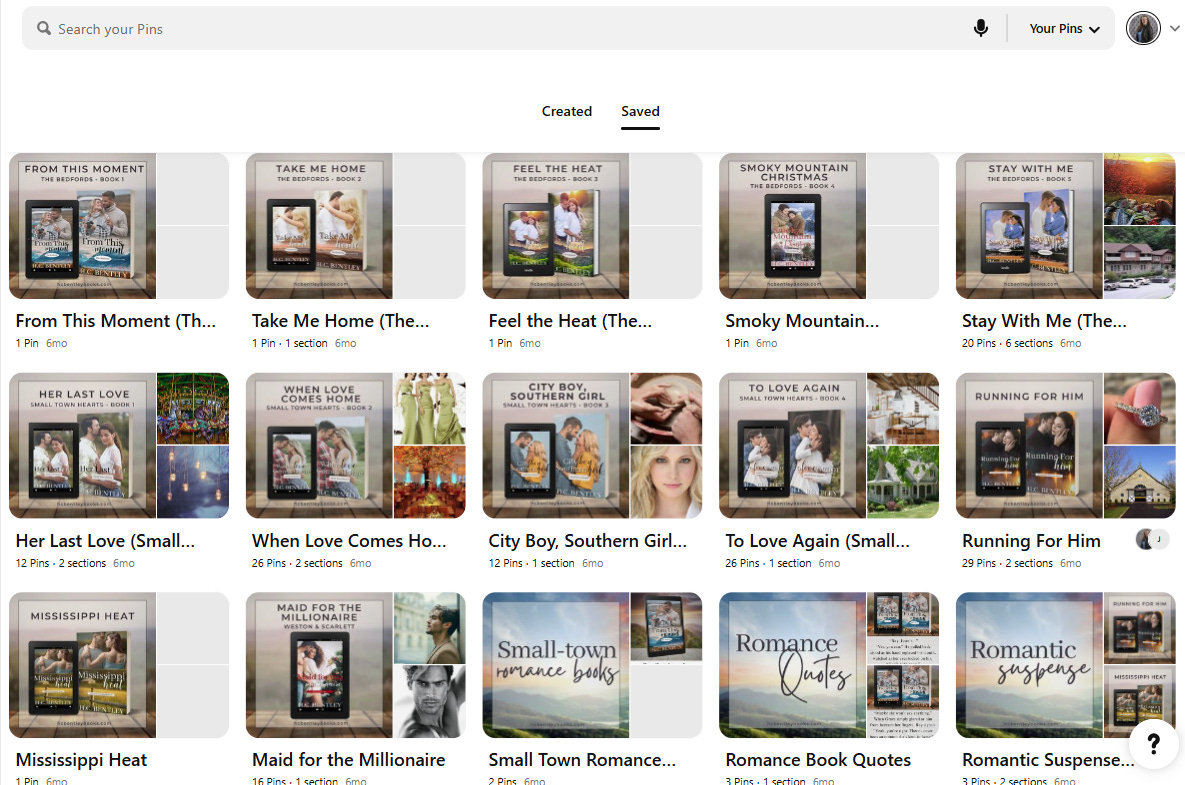Open From This Moment board cover

point(82,226)
